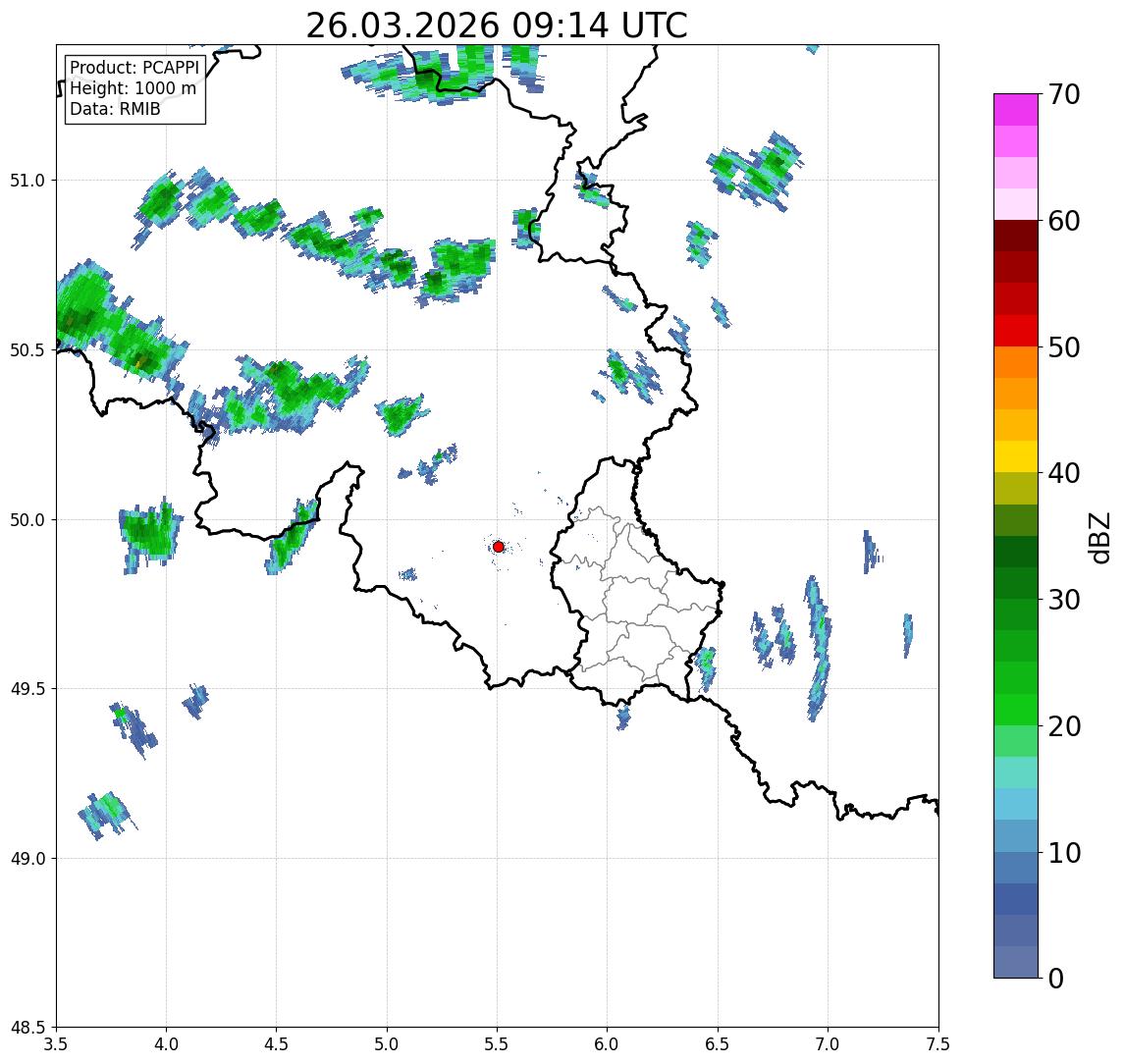This screenshot has height=1064, width=1124.
Task: Click the 'Height: 1000 m' legend line
Action: [133, 88]
